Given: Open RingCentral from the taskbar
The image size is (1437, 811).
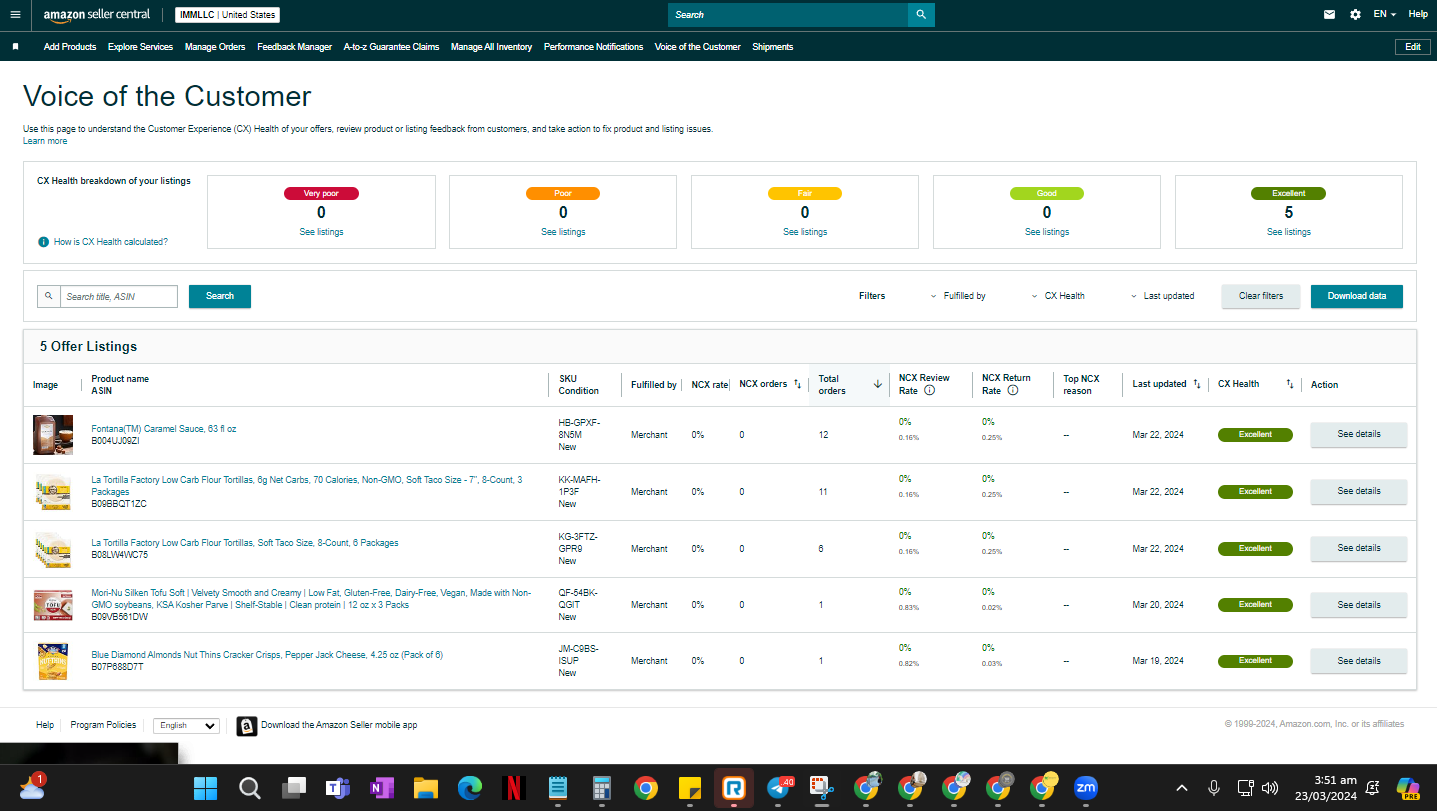Looking at the screenshot, I should coord(734,788).
